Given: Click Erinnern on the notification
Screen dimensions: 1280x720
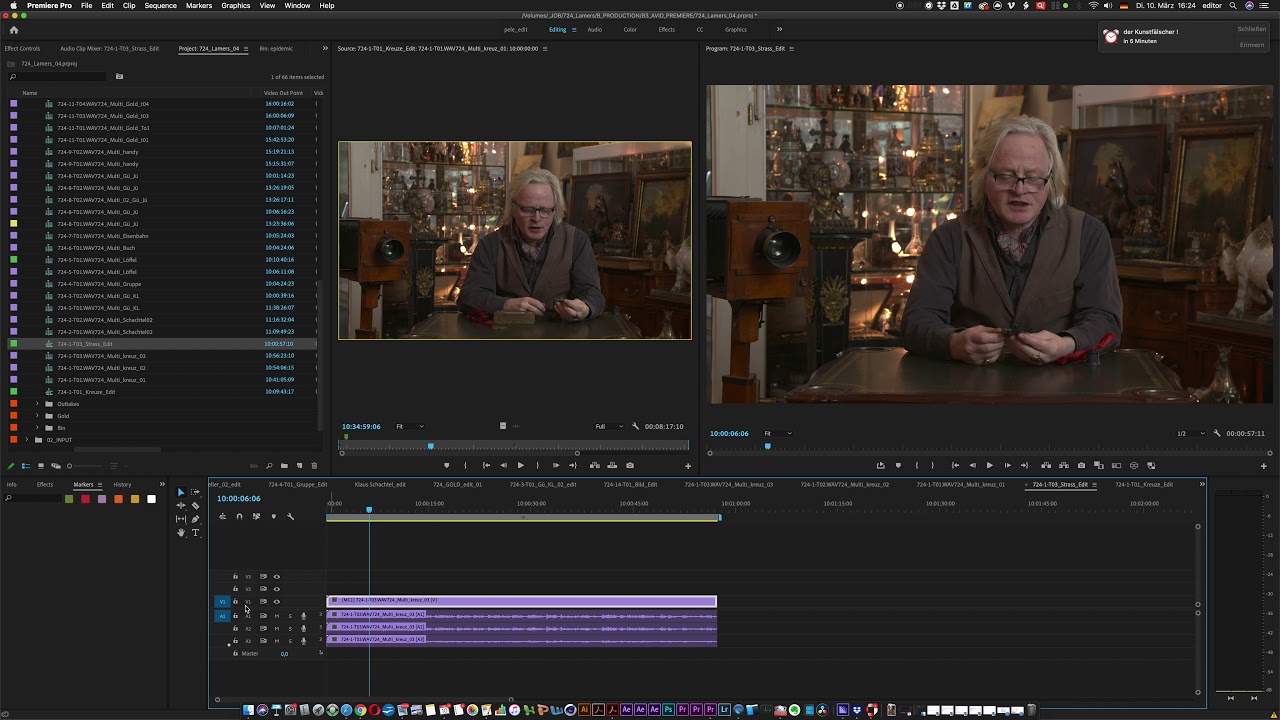Looking at the screenshot, I should click(1252, 45).
